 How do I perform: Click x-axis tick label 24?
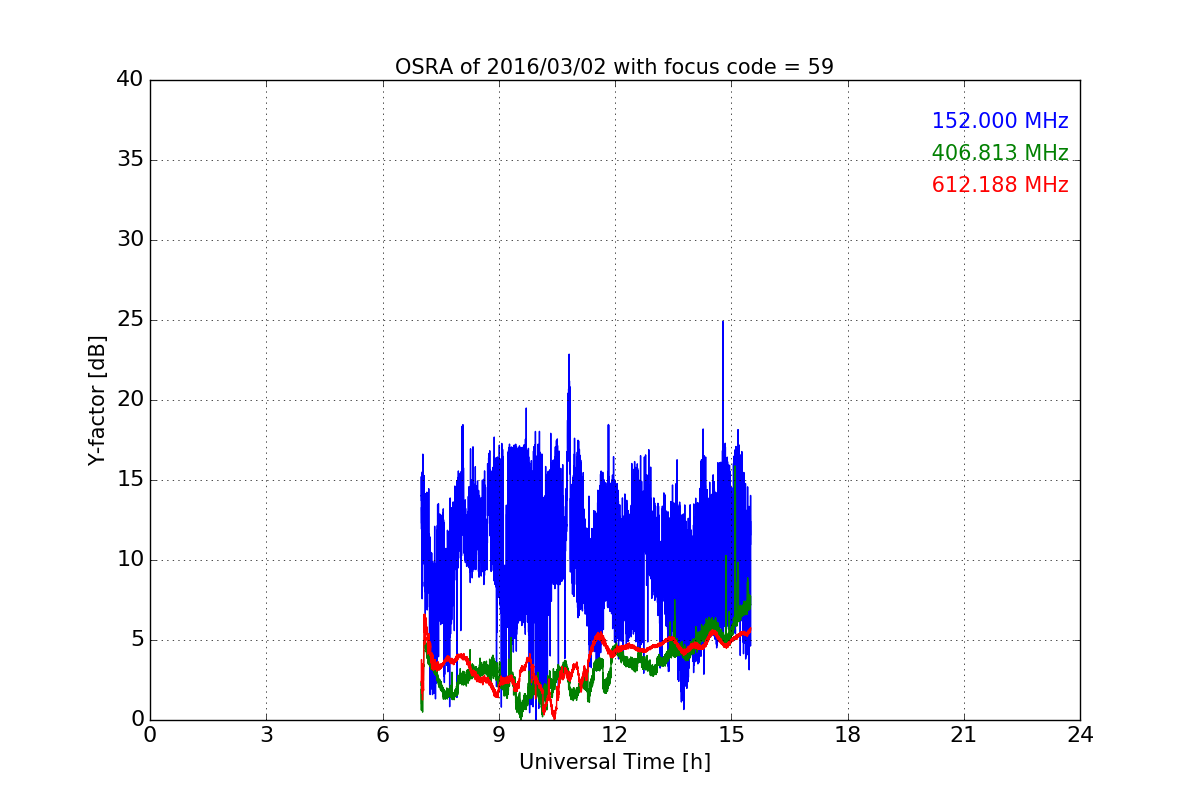1080,735
